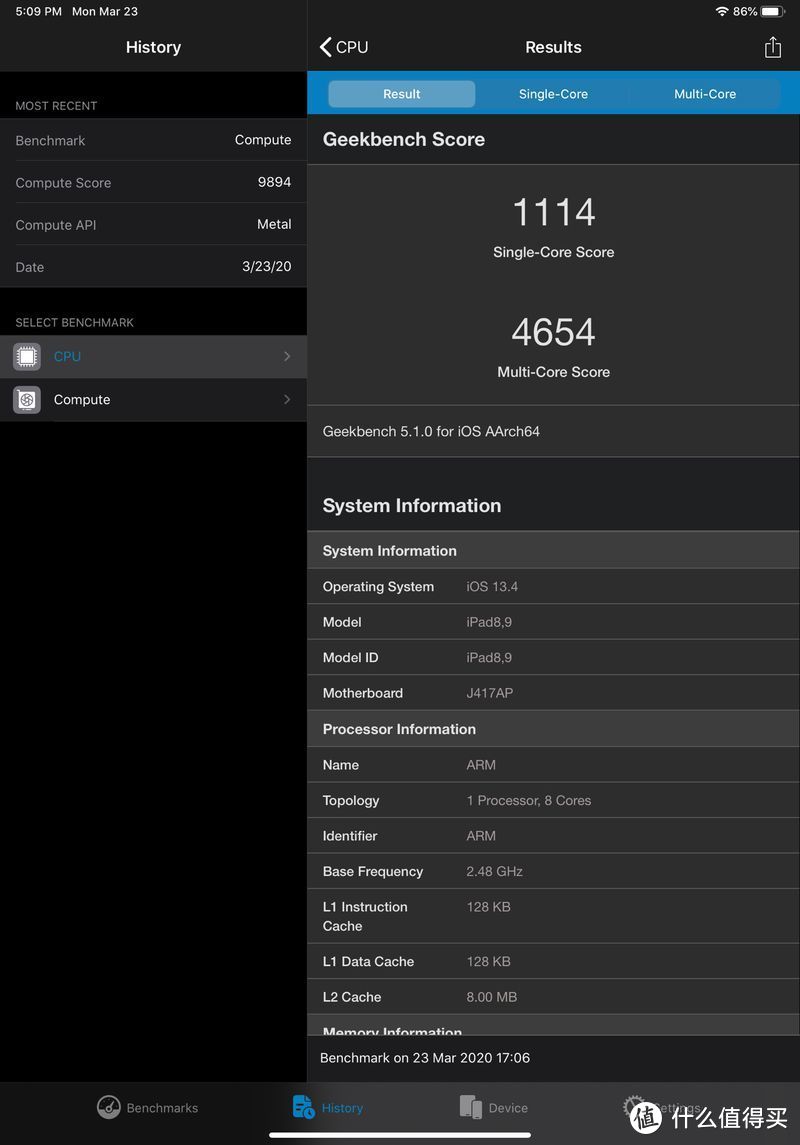Image resolution: width=800 pixels, height=1145 pixels.
Task: Select the Model ID row
Action: (x=553, y=657)
